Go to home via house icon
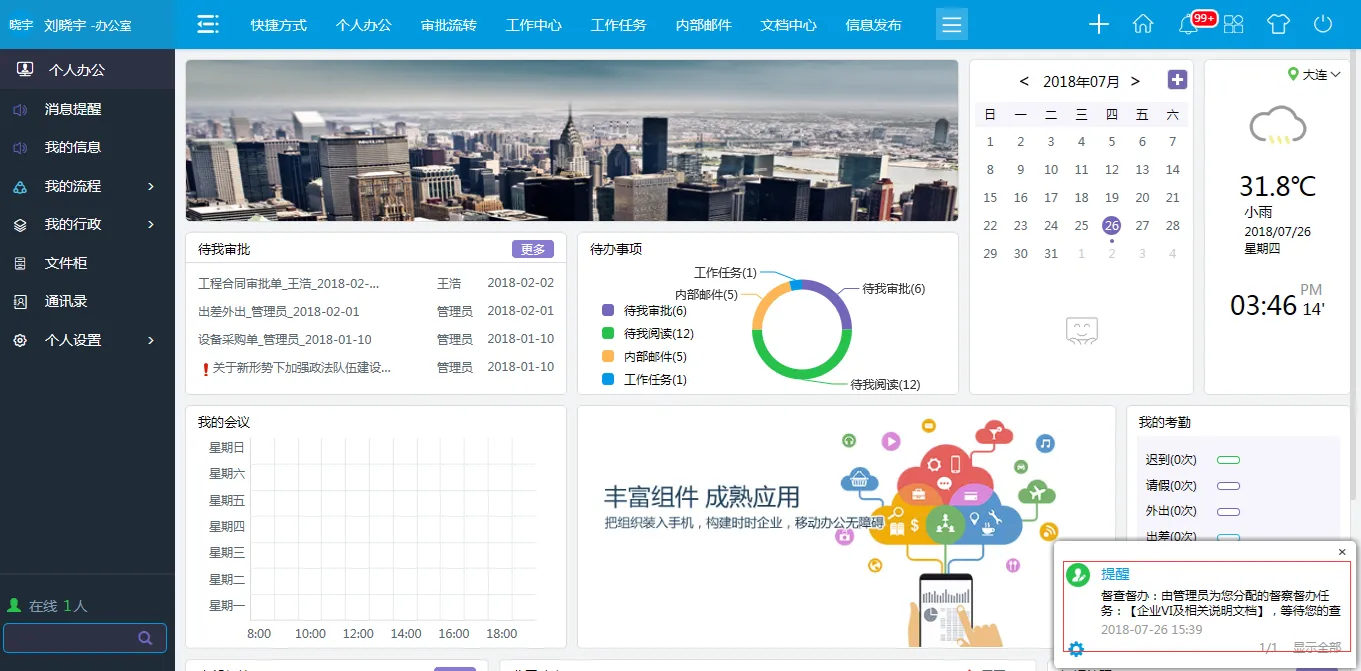The width and height of the screenshot is (1361, 671). [1143, 25]
